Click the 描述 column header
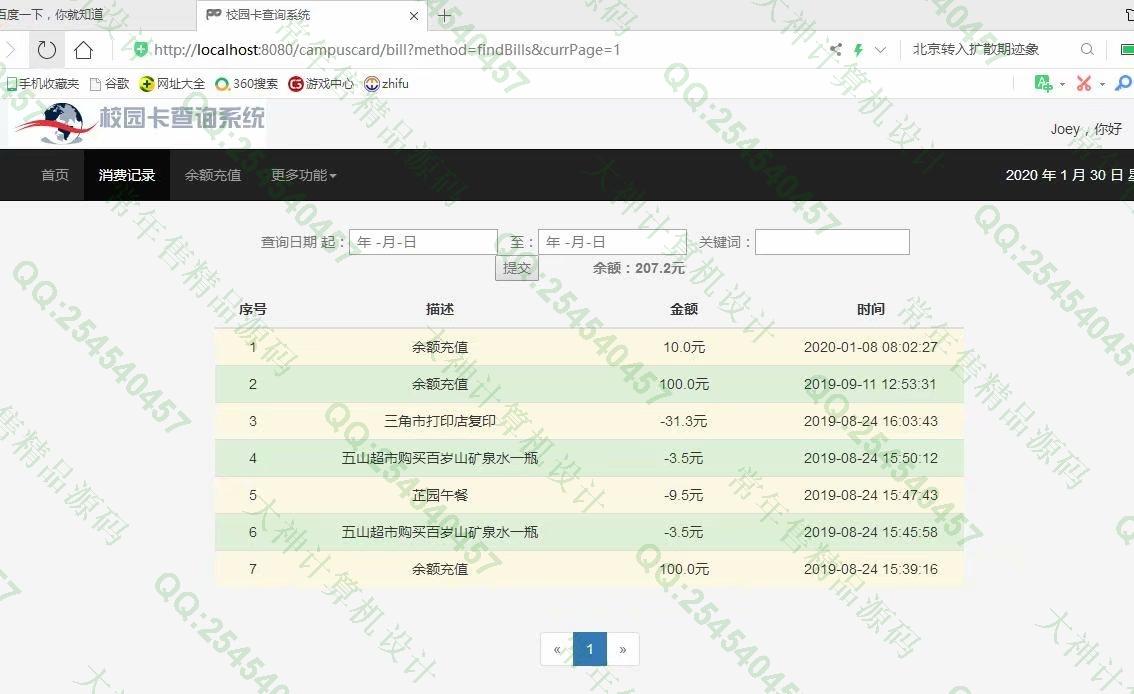 pyautogui.click(x=440, y=309)
